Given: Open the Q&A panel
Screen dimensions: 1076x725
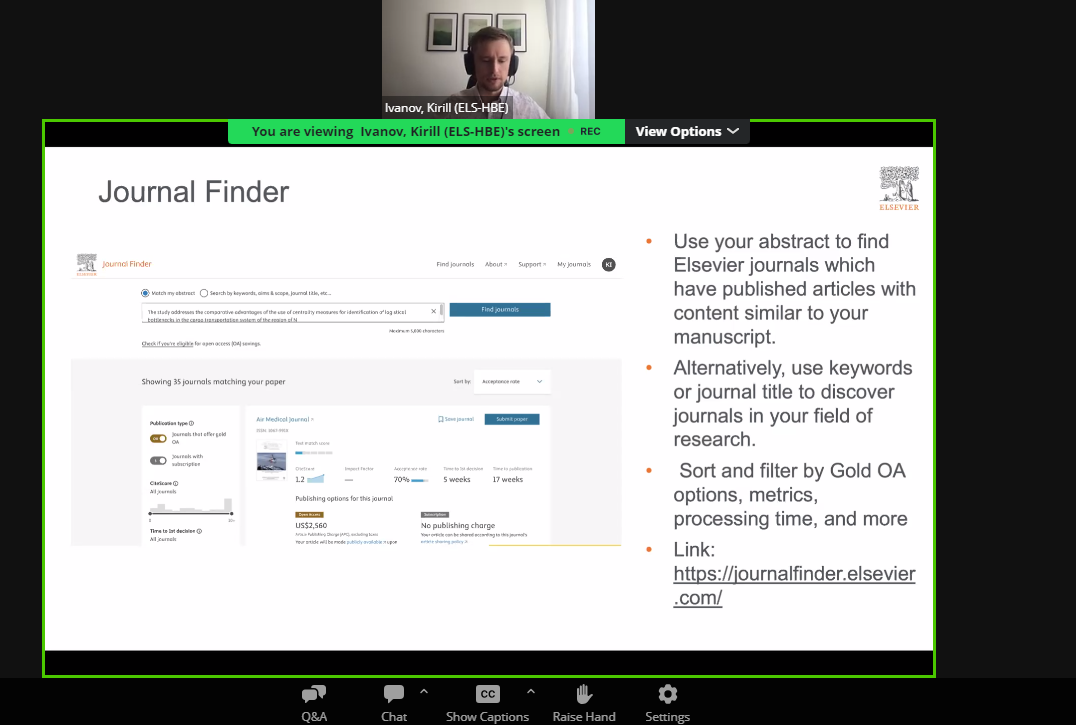Looking at the screenshot, I should pyautogui.click(x=314, y=703).
